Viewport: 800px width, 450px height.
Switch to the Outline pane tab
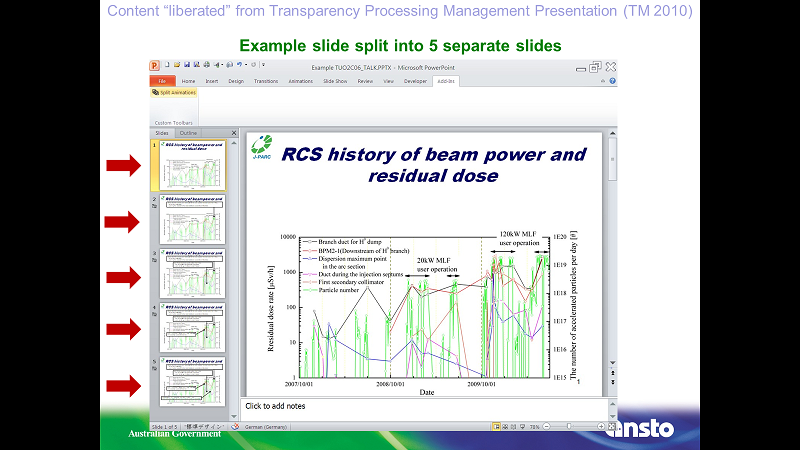pos(188,132)
